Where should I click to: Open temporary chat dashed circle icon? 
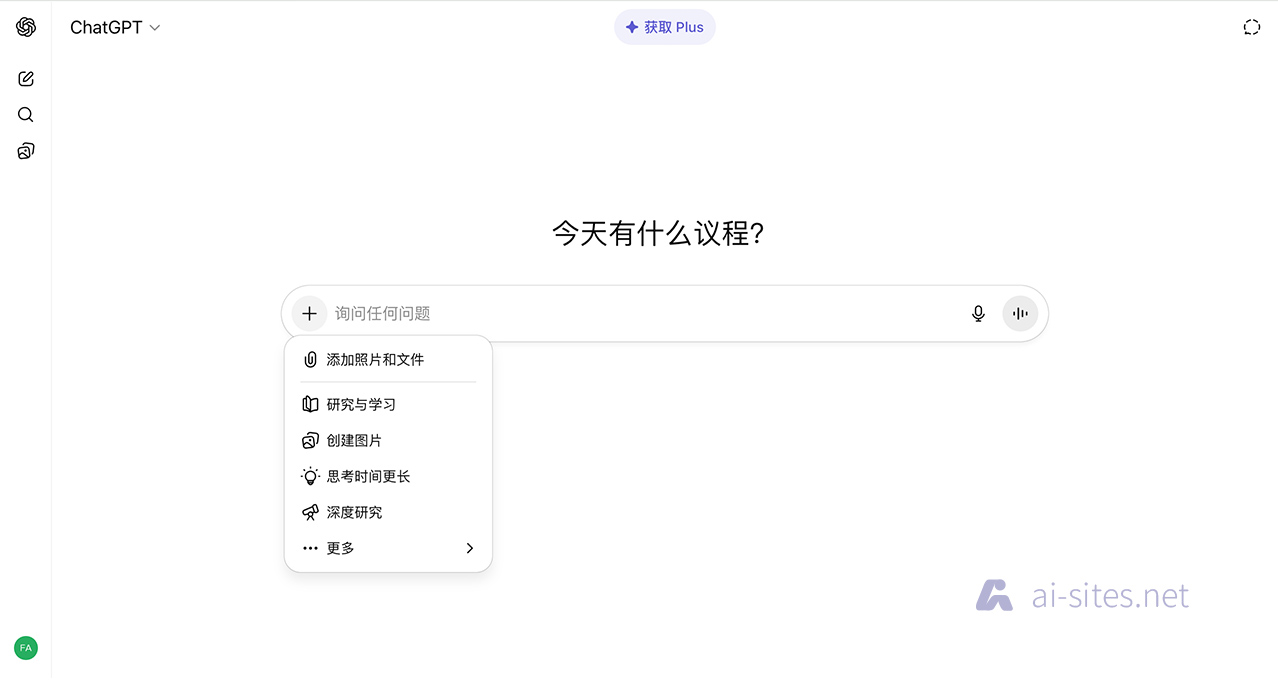point(1251,27)
